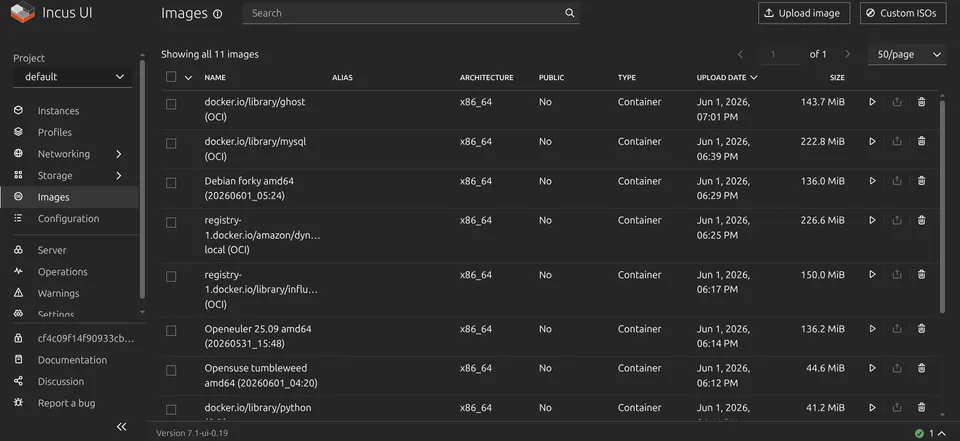Create instance from python image play icon
Viewport: 960px width, 441px height.
pos(872,407)
